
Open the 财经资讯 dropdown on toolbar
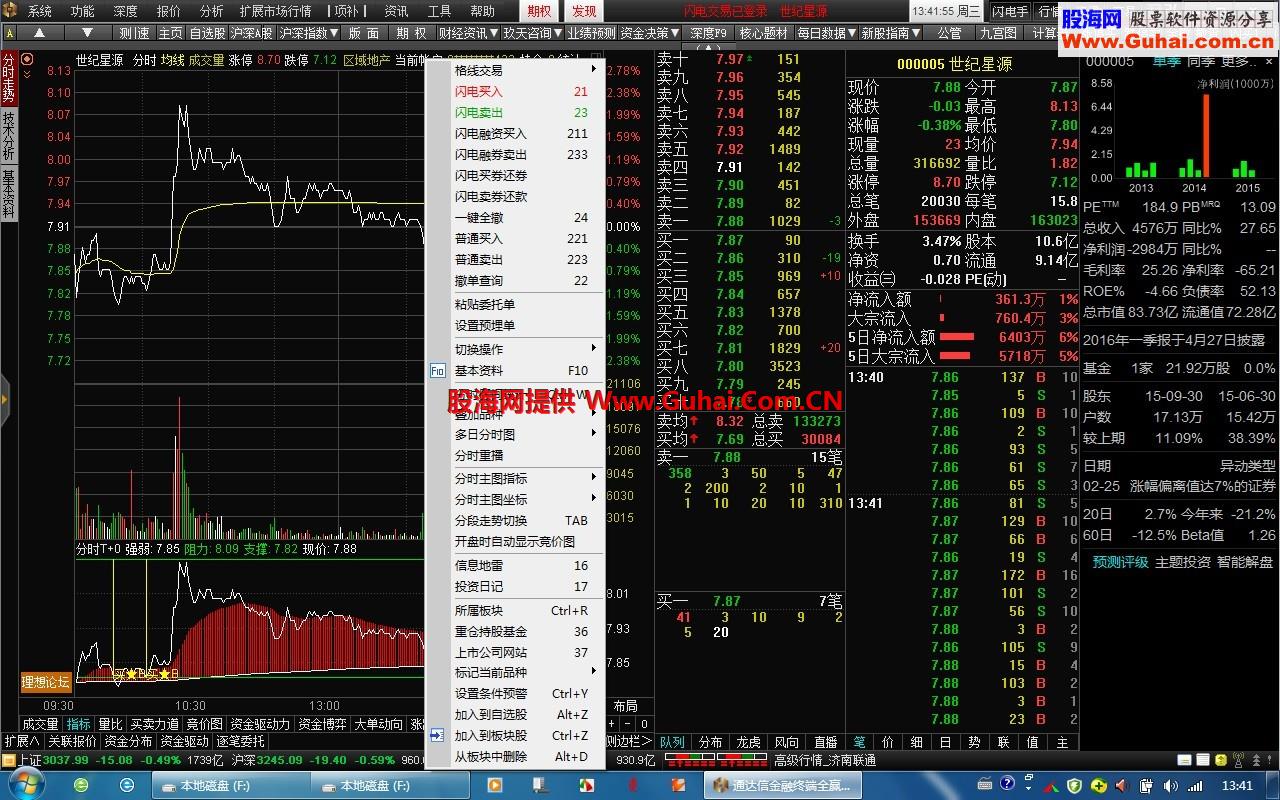click(468, 33)
